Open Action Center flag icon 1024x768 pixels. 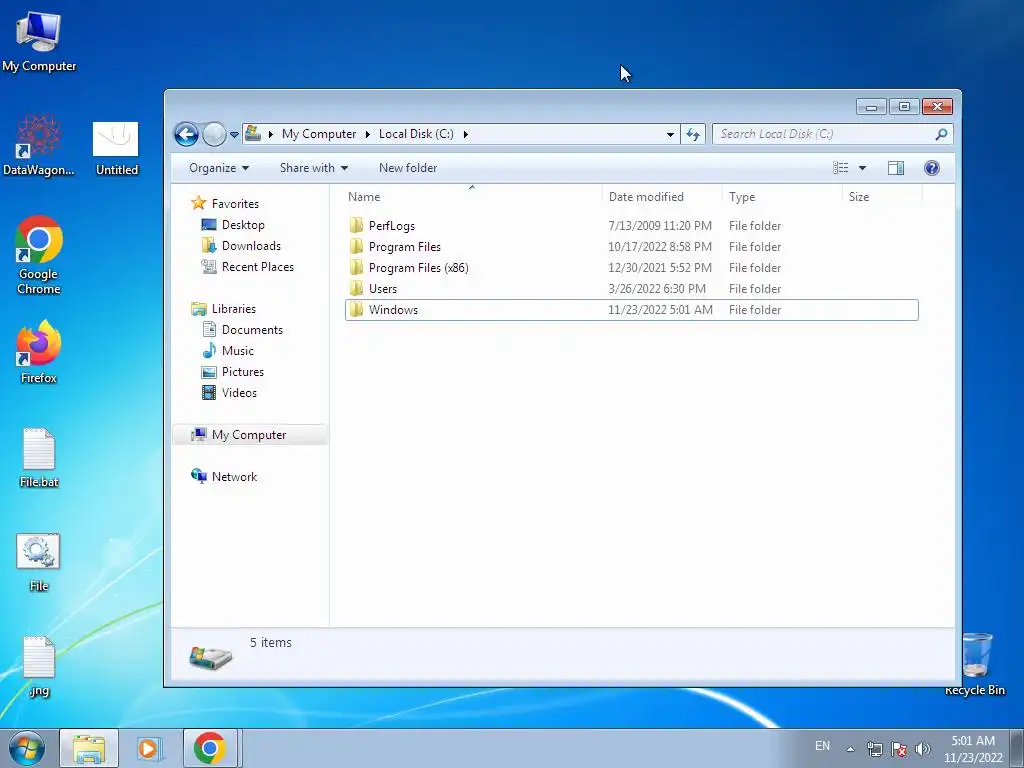(x=899, y=749)
